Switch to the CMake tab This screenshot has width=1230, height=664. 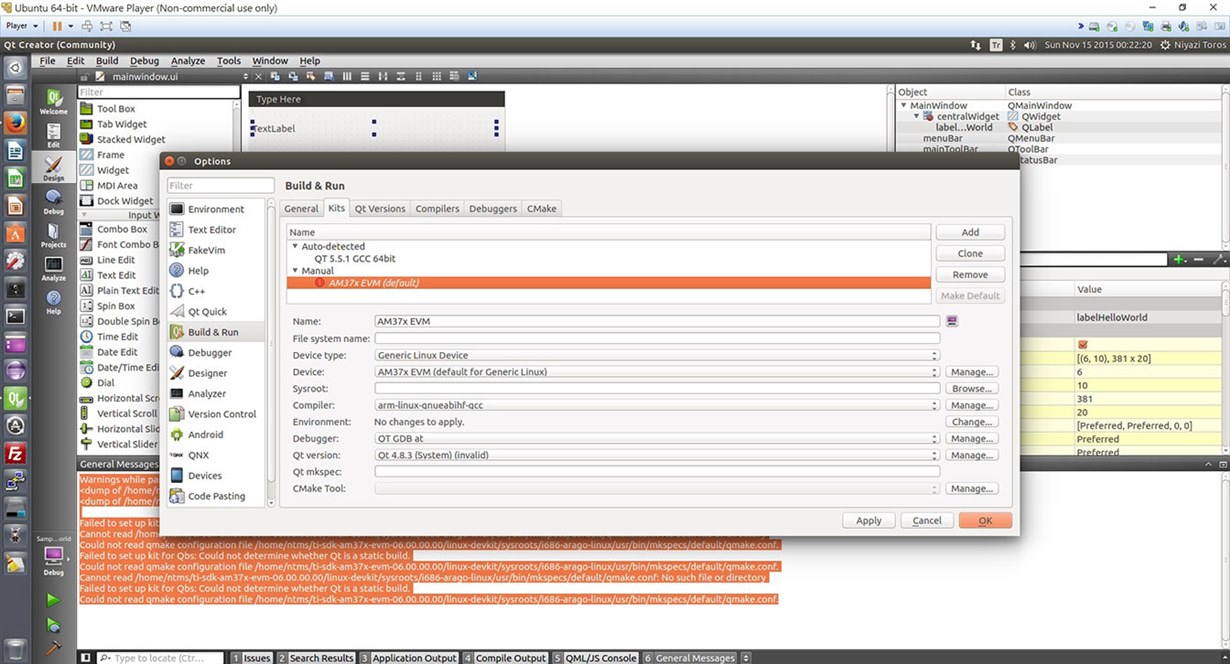click(x=542, y=208)
